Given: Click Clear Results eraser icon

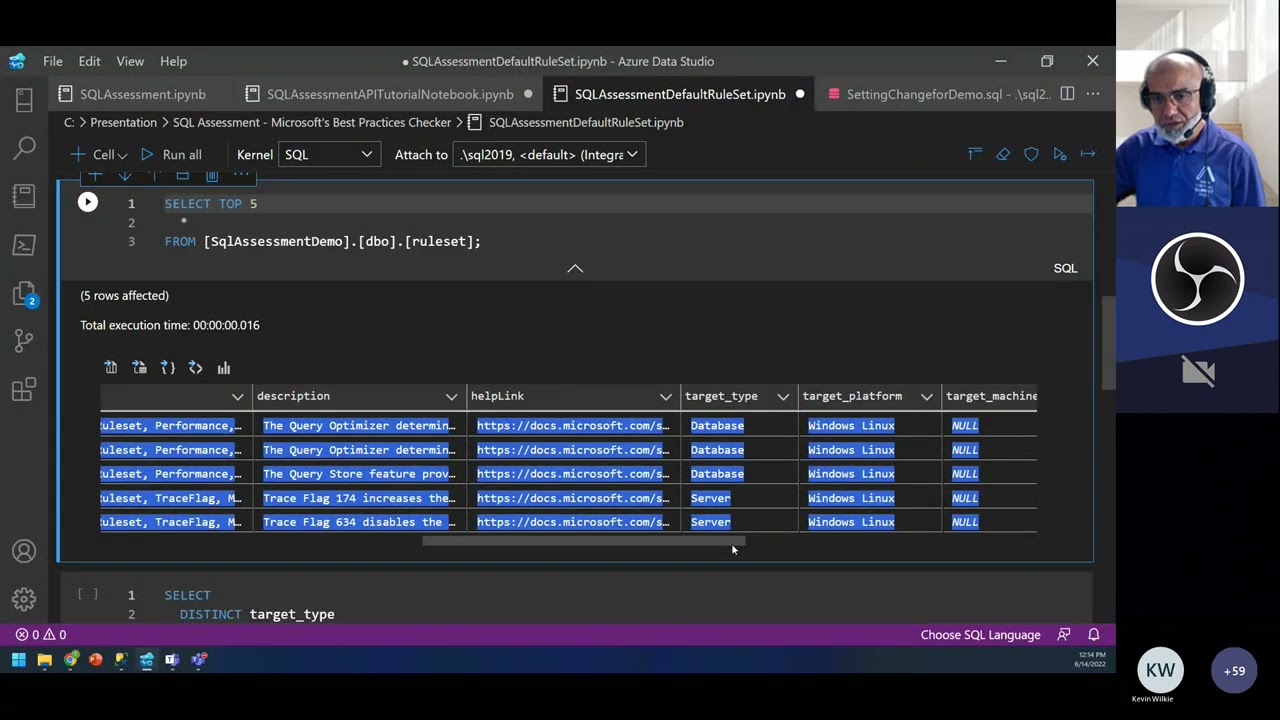Looking at the screenshot, I should pyautogui.click(x=1003, y=154).
